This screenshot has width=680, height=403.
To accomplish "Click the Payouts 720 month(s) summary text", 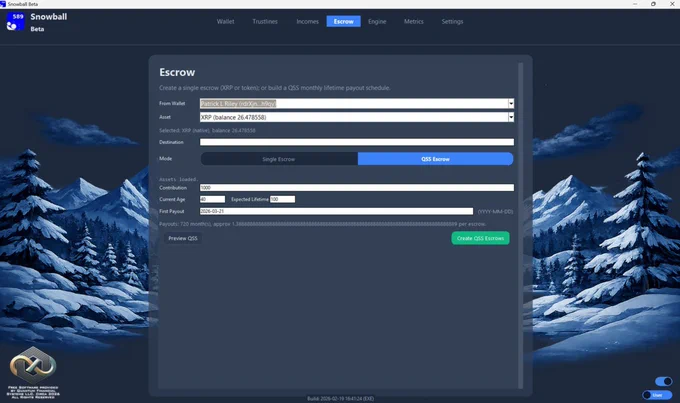I will tap(322, 224).
